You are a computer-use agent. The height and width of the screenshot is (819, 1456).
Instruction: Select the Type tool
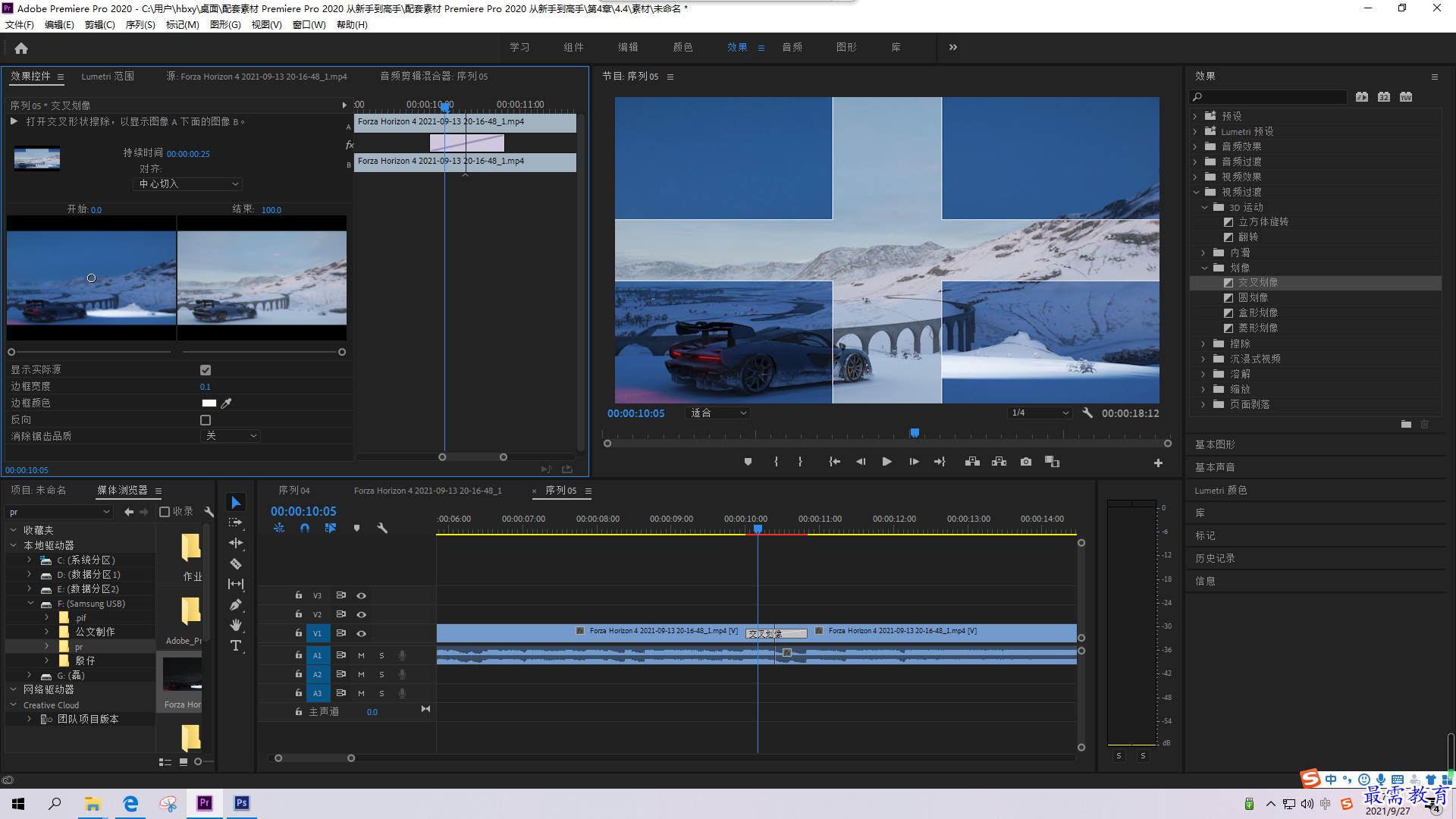(x=236, y=645)
